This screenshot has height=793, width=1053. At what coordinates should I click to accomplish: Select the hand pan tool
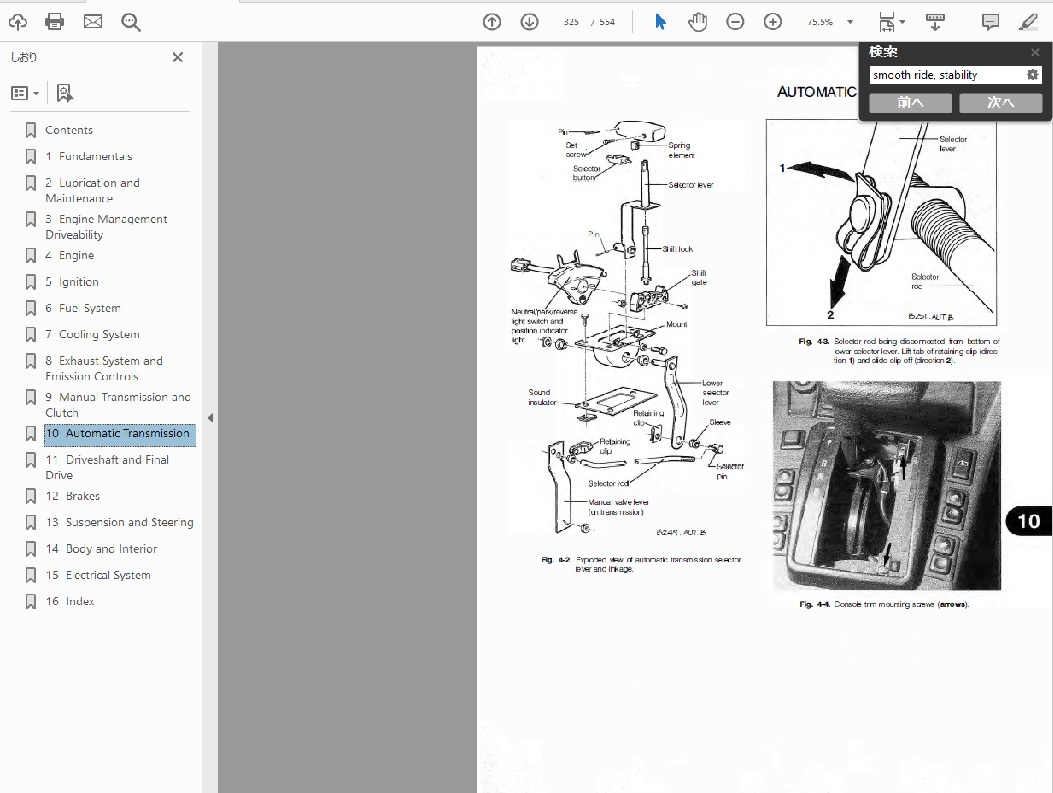[698, 21]
